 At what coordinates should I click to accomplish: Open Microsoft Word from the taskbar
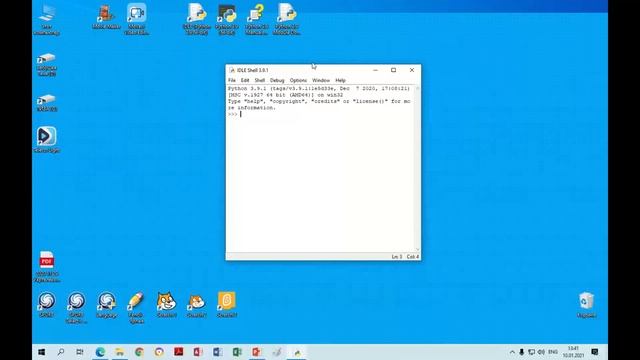point(218,352)
